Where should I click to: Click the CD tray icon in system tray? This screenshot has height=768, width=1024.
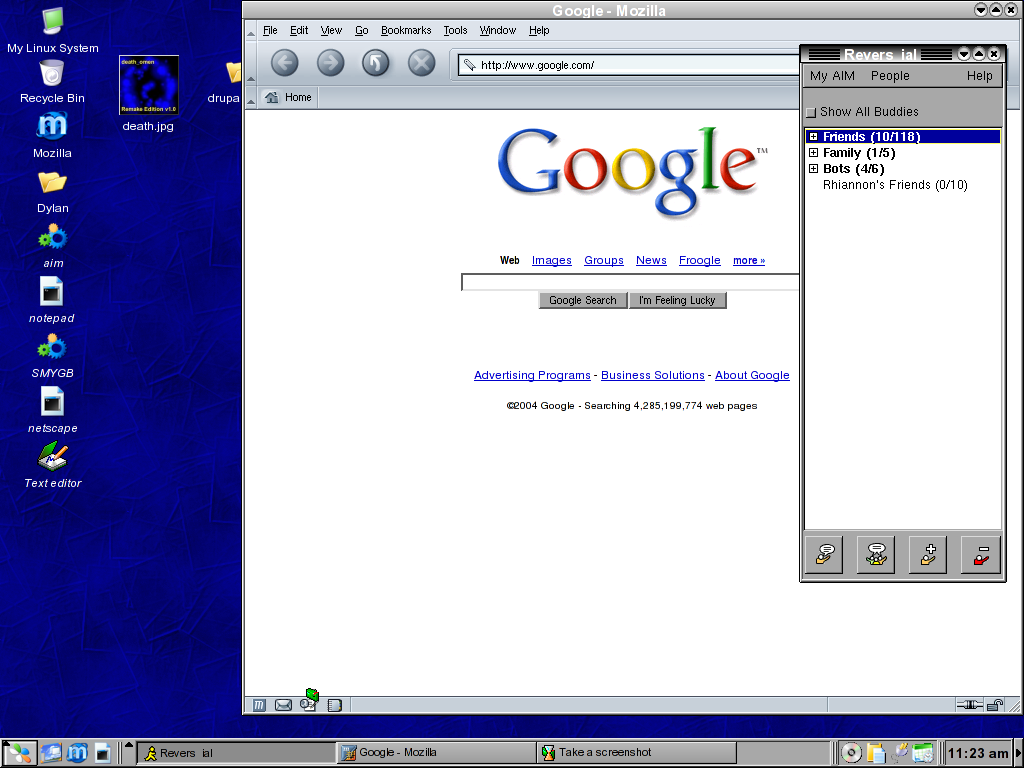coord(850,753)
